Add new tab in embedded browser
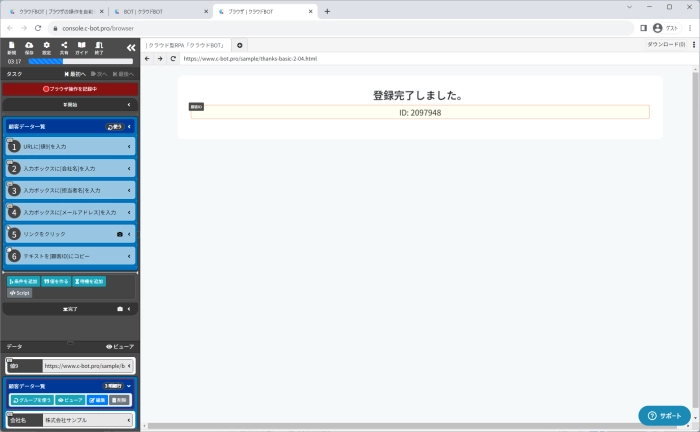This screenshot has width=700, height=432. [240, 45]
